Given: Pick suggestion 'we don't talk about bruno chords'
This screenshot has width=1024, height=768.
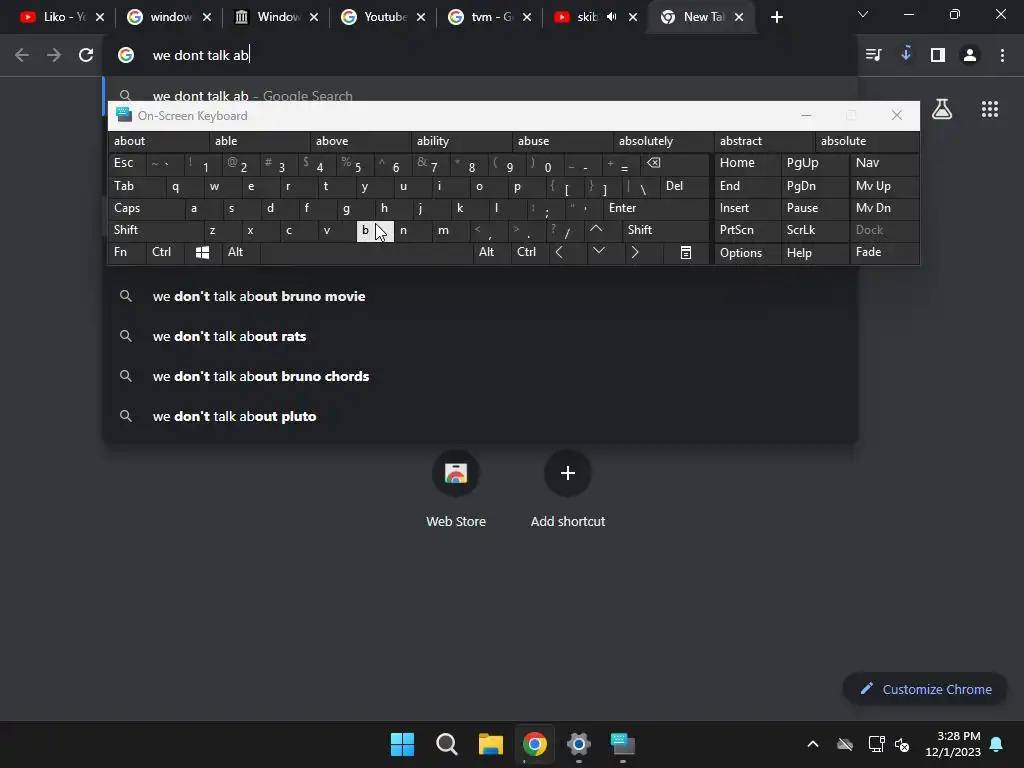Looking at the screenshot, I should point(481,376).
